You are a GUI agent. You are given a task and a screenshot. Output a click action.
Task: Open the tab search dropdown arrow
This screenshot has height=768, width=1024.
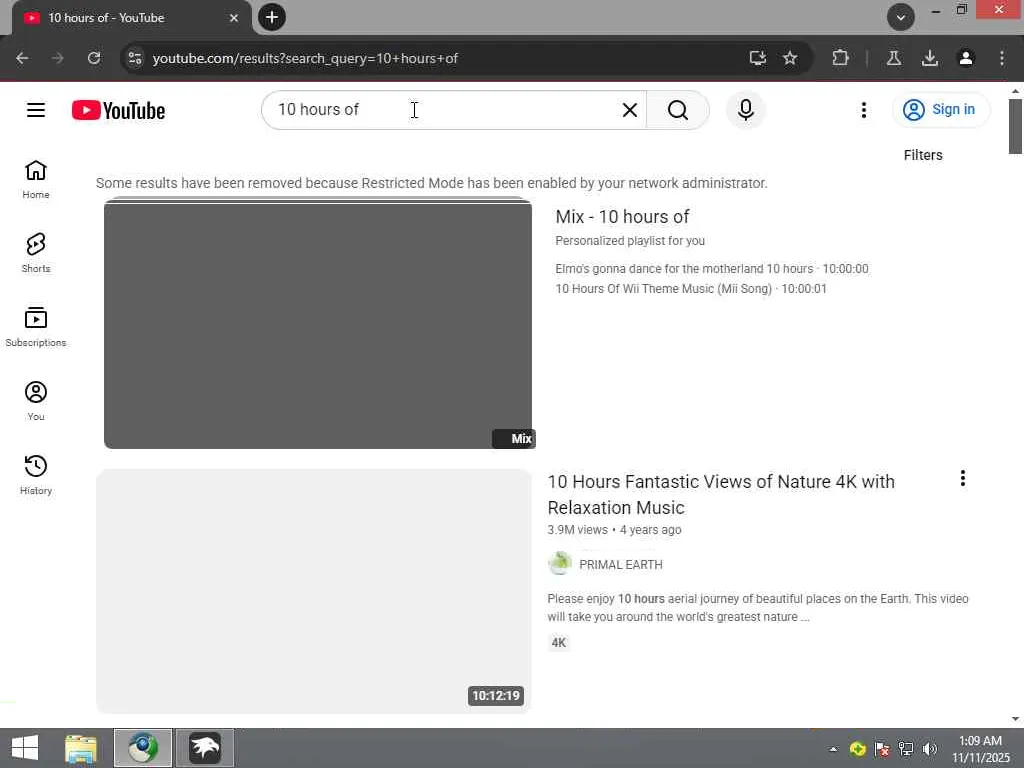pyautogui.click(x=901, y=17)
